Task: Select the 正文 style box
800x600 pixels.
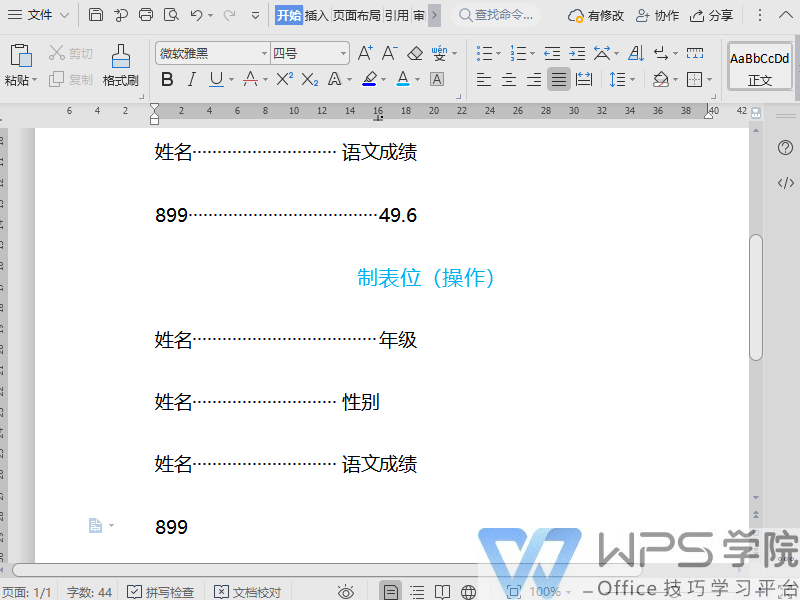Action: [x=760, y=67]
